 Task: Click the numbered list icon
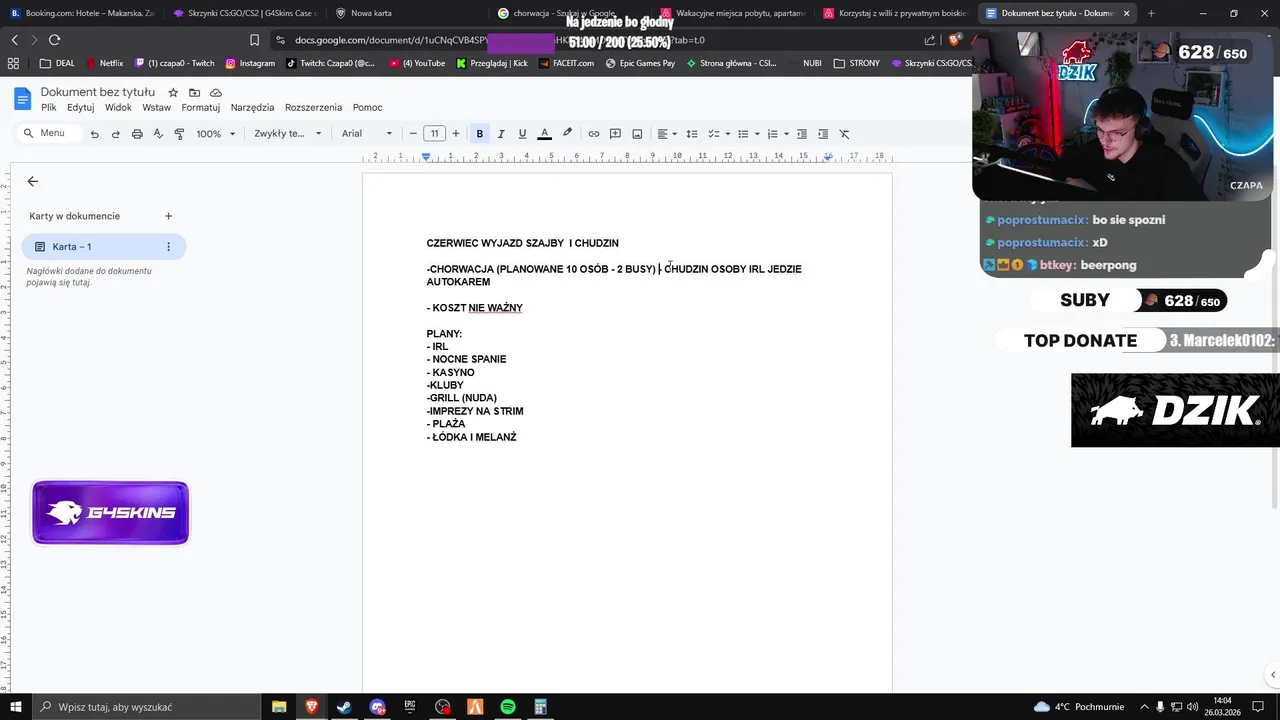pyautogui.click(x=772, y=134)
